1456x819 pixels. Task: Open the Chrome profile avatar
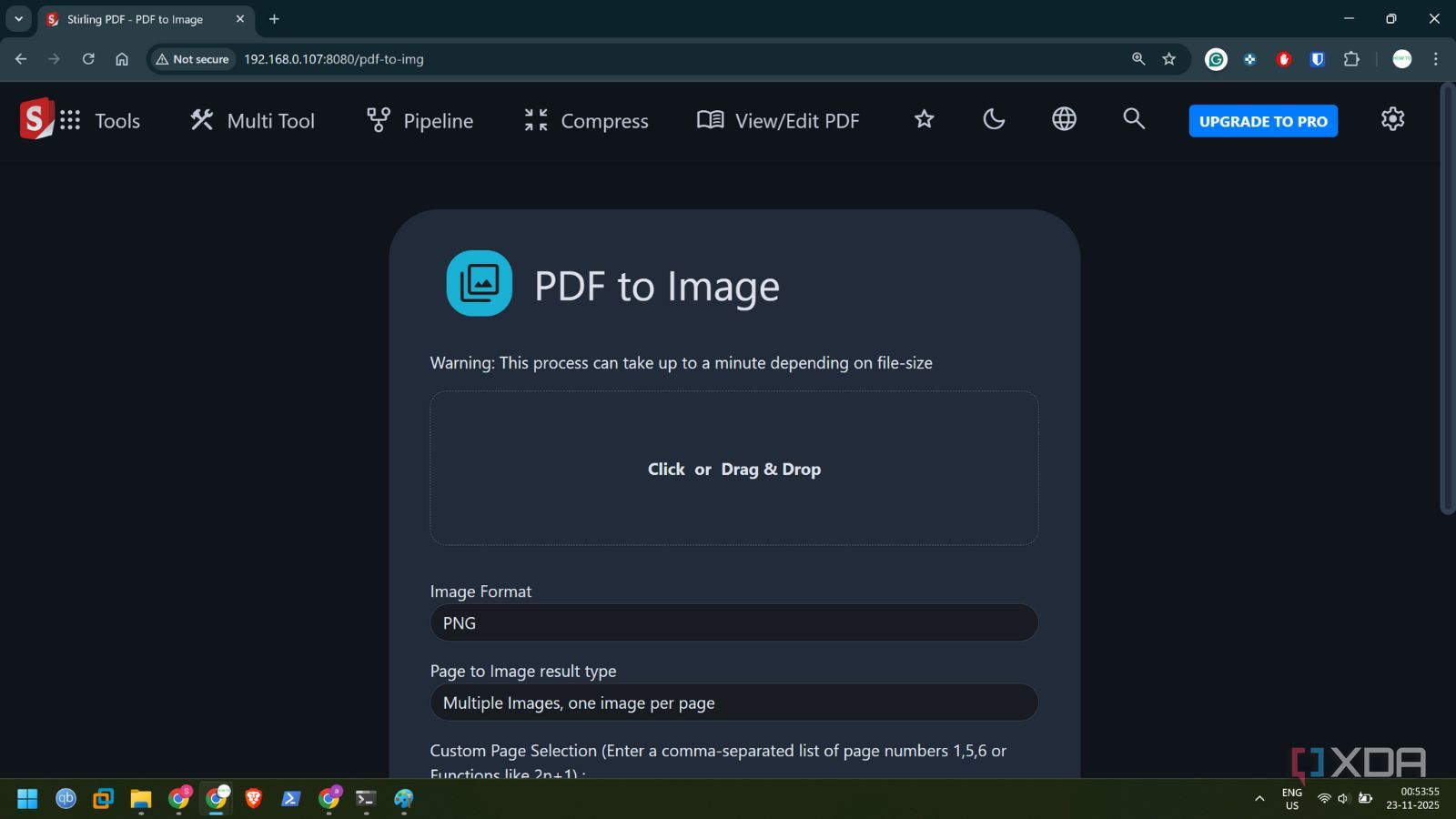pyautogui.click(x=1402, y=59)
